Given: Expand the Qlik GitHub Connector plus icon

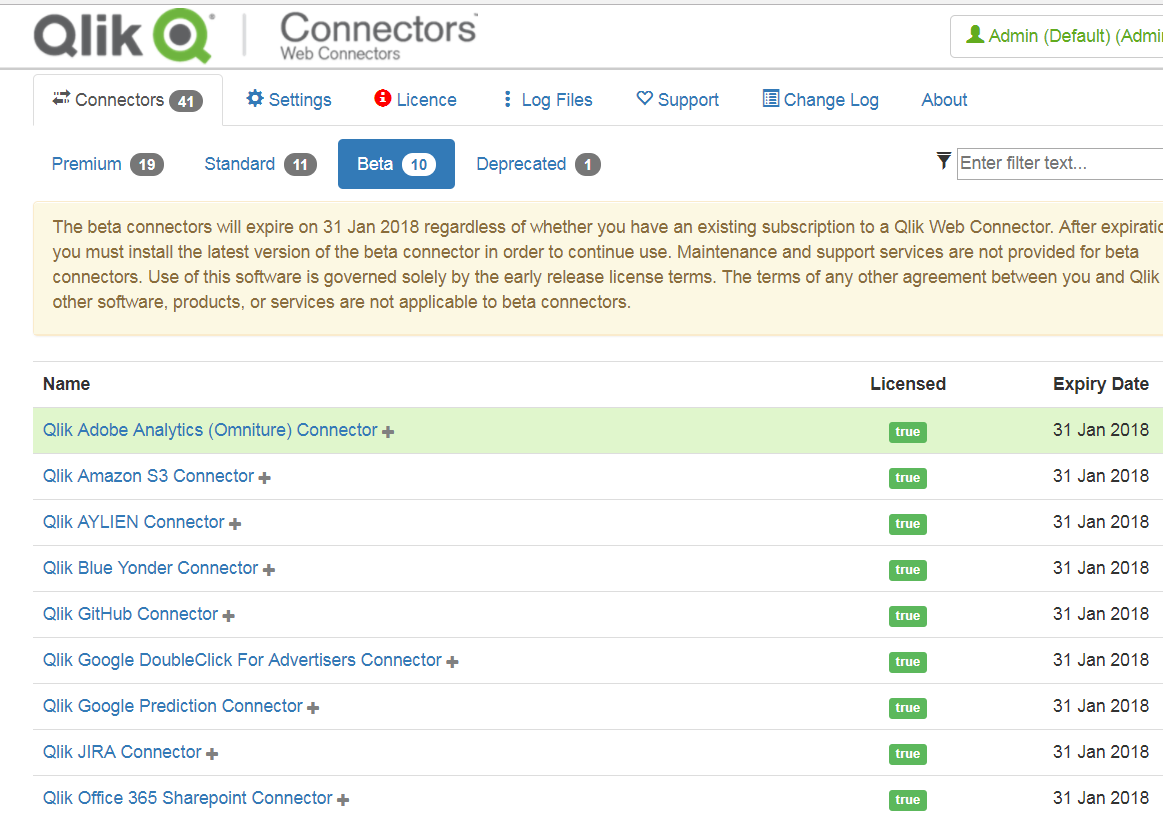Looking at the screenshot, I should 229,616.
